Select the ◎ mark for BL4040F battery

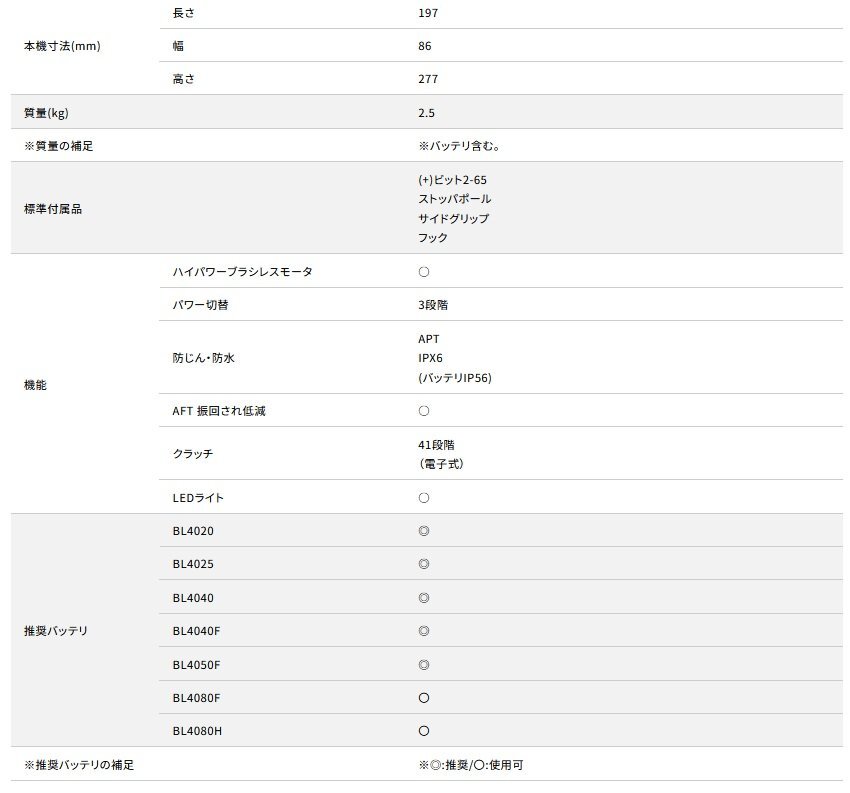pos(423,631)
